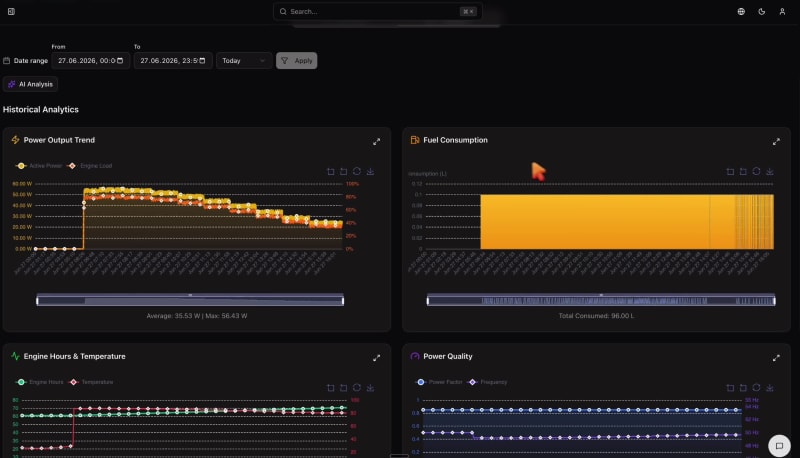The width and height of the screenshot is (800, 458).
Task: Reset zoom on Power Output Trend chart
Action: (x=343, y=171)
